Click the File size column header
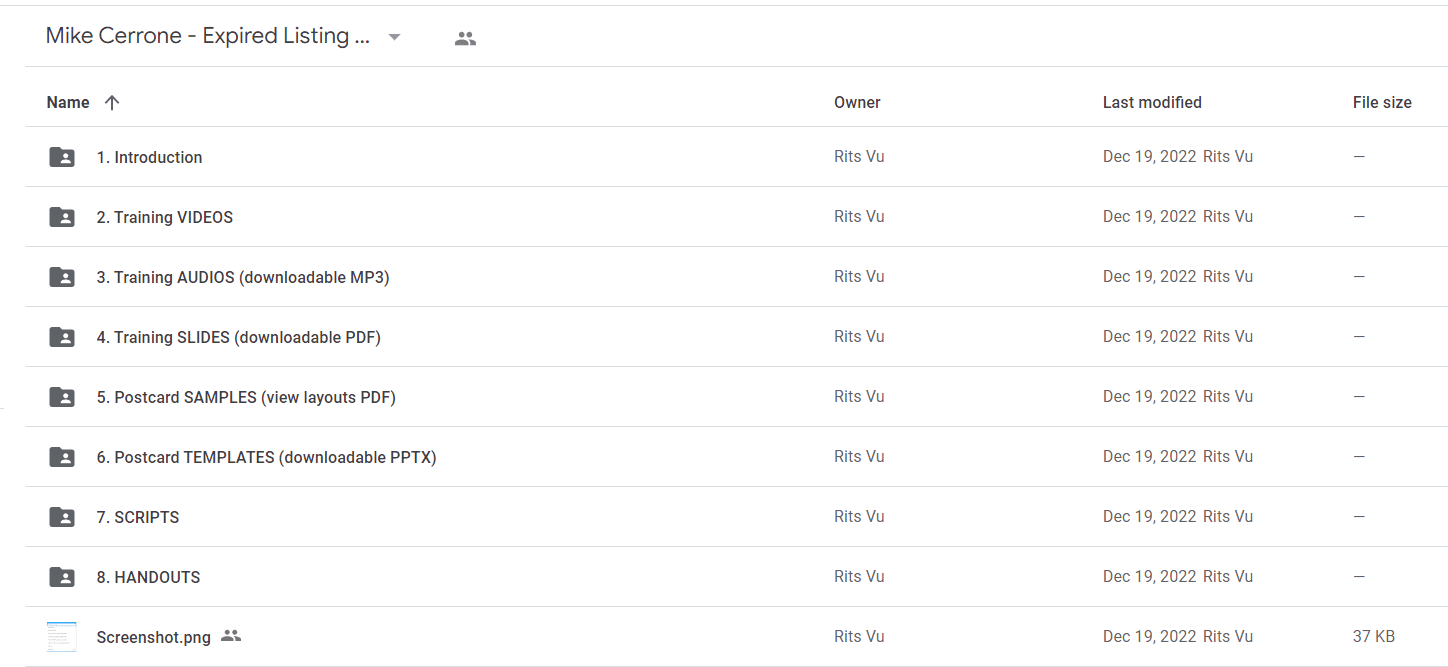Image resolution: width=1448 pixels, height=667 pixels. pos(1382,102)
